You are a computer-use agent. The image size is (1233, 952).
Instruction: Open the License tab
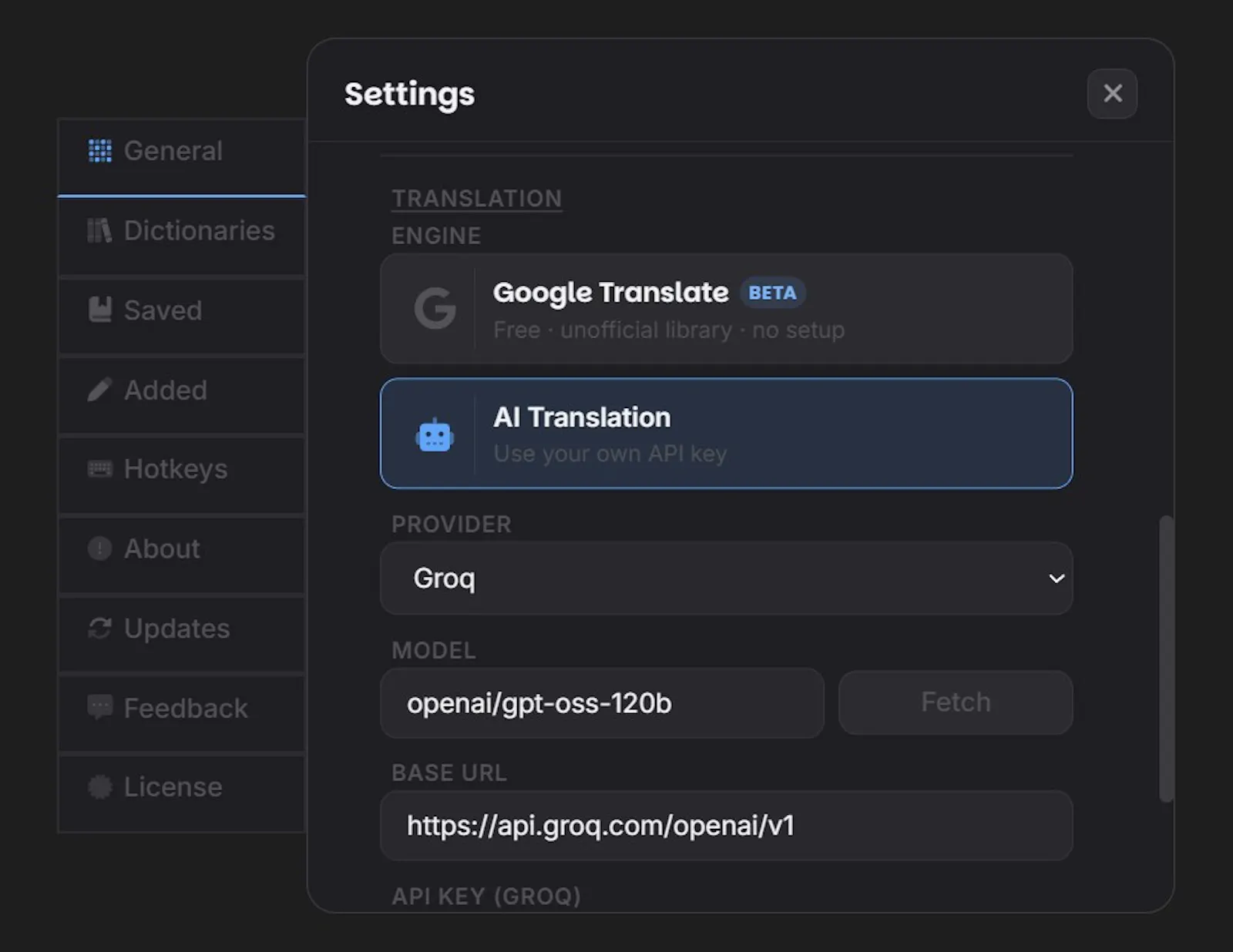(182, 793)
